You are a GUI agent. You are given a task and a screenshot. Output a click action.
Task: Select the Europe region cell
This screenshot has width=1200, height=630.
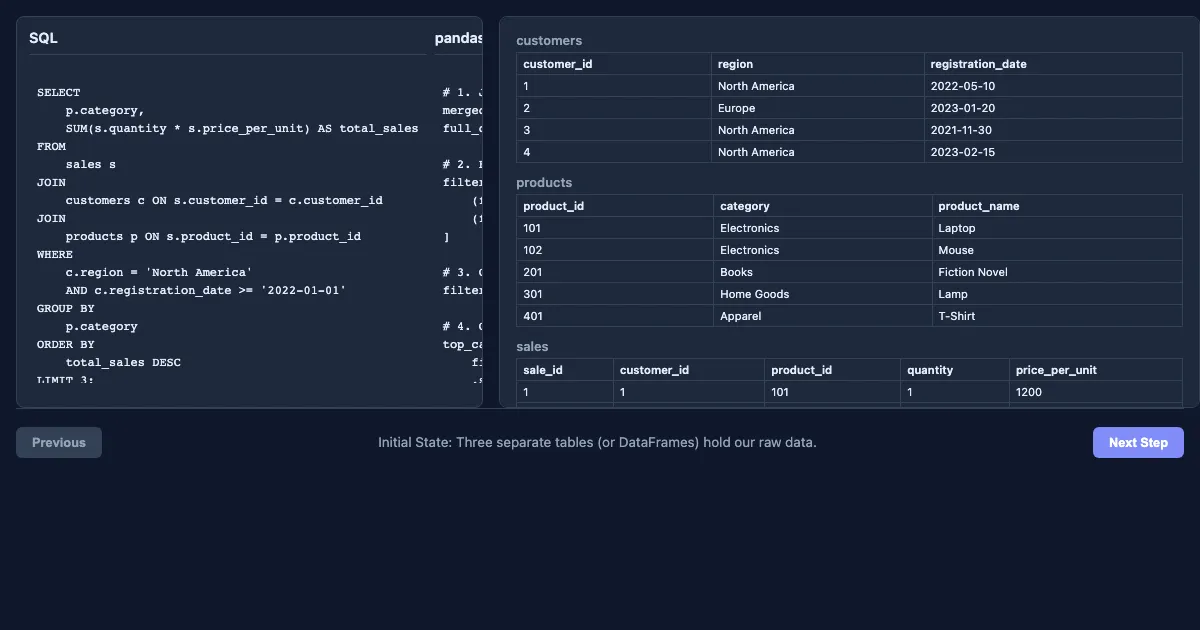[x=818, y=108]
